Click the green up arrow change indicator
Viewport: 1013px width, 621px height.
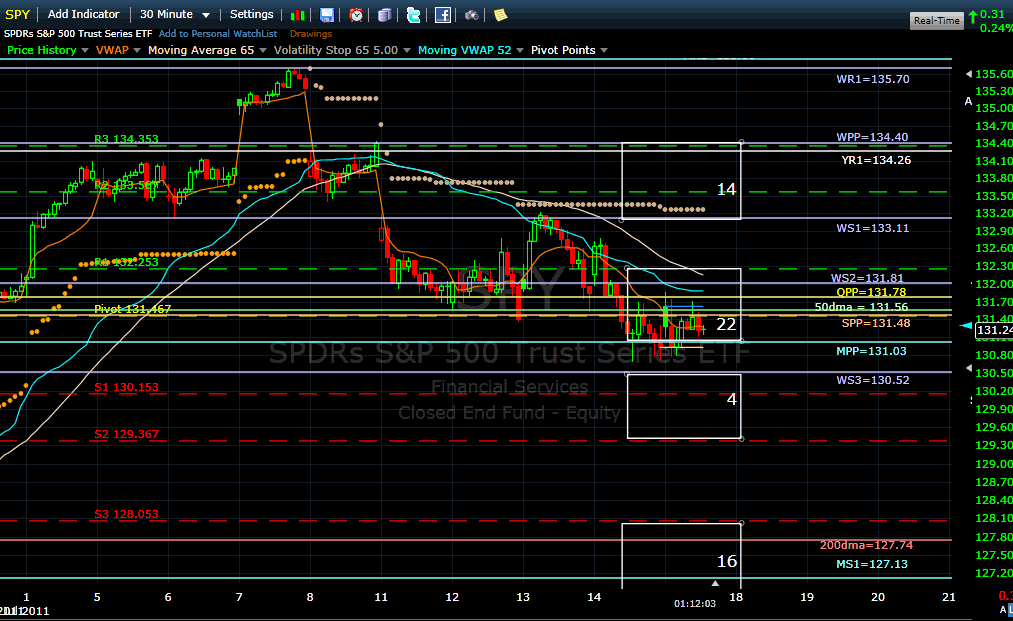coord(972,17)
